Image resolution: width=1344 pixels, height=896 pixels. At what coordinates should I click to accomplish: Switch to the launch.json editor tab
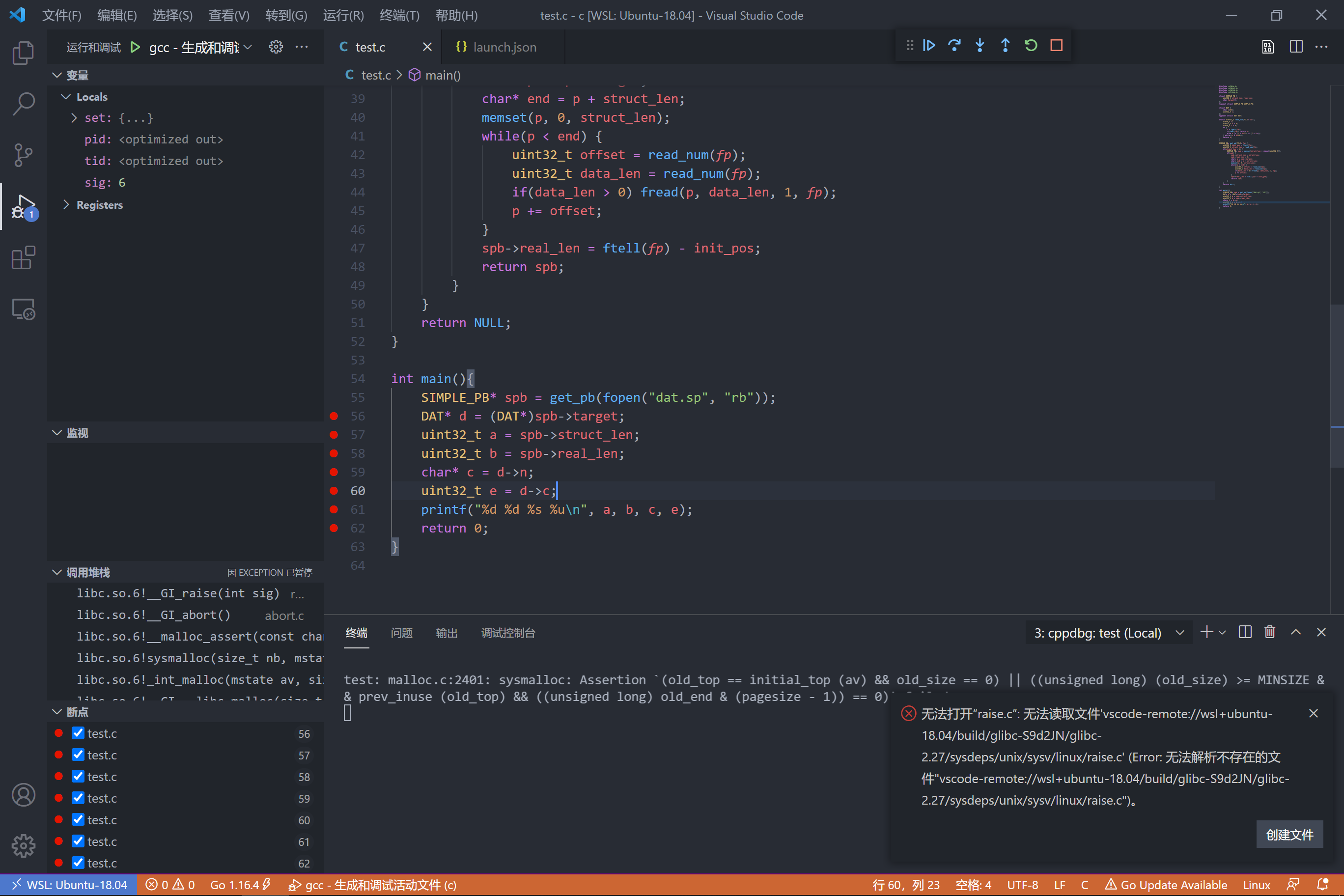click(x=504, y=47)
